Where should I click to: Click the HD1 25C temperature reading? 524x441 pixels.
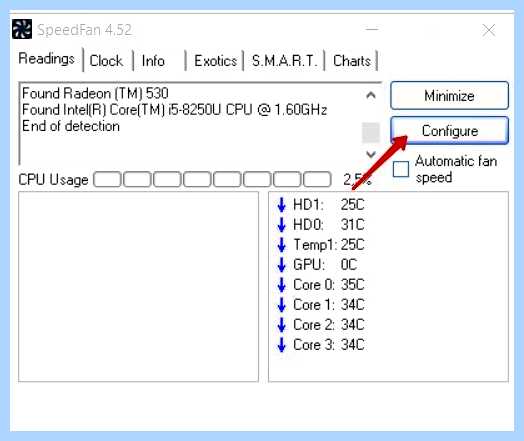[329, 204]
